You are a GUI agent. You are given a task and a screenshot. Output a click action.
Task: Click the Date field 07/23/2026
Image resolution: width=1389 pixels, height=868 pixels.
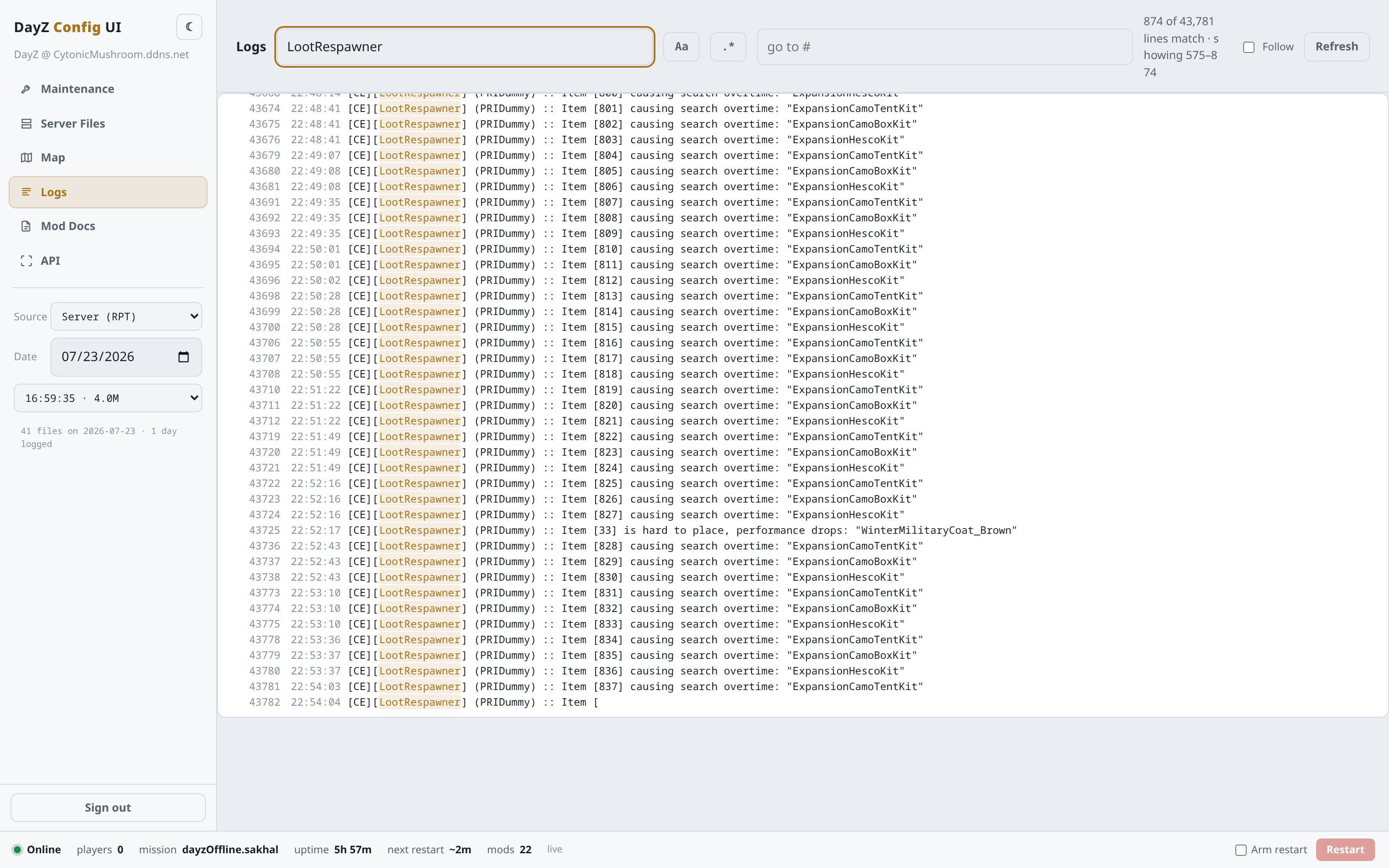126,357
